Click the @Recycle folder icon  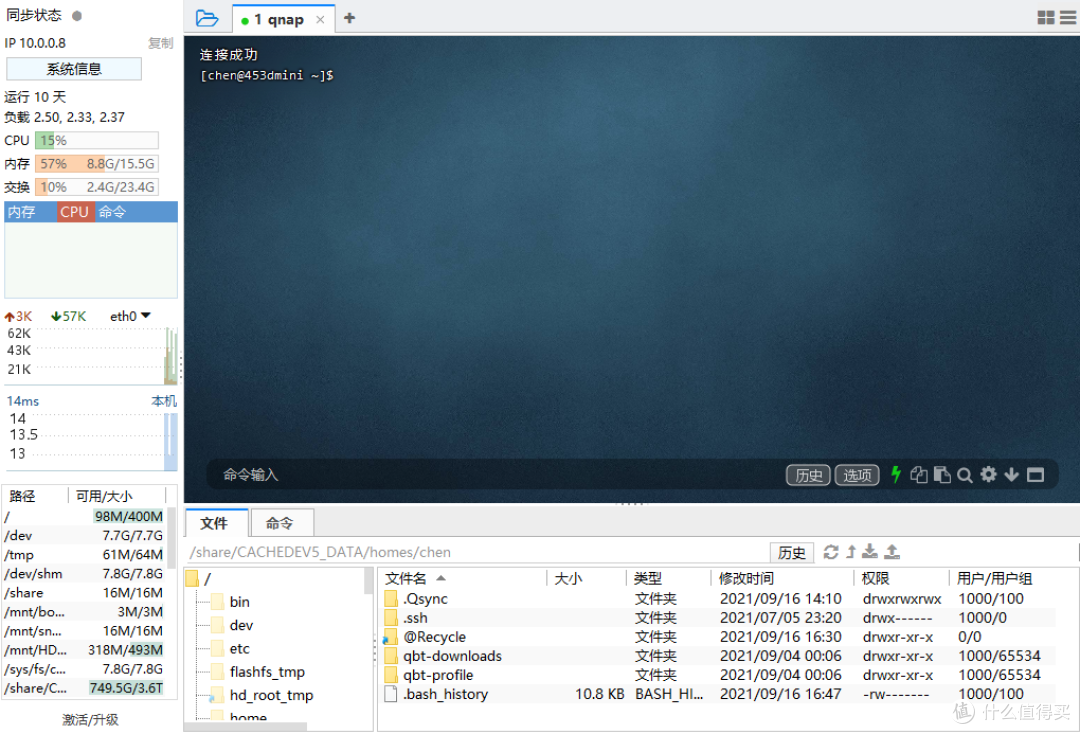point(391,636)
